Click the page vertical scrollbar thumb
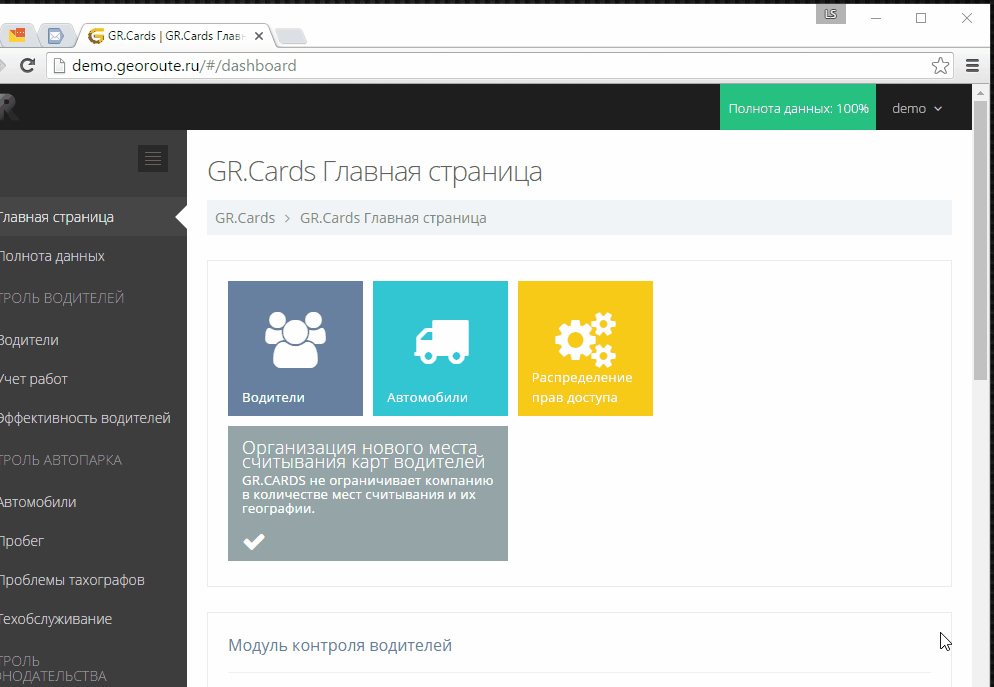The height and width of the screenshot is (687, 994). [x=981, y=241]
